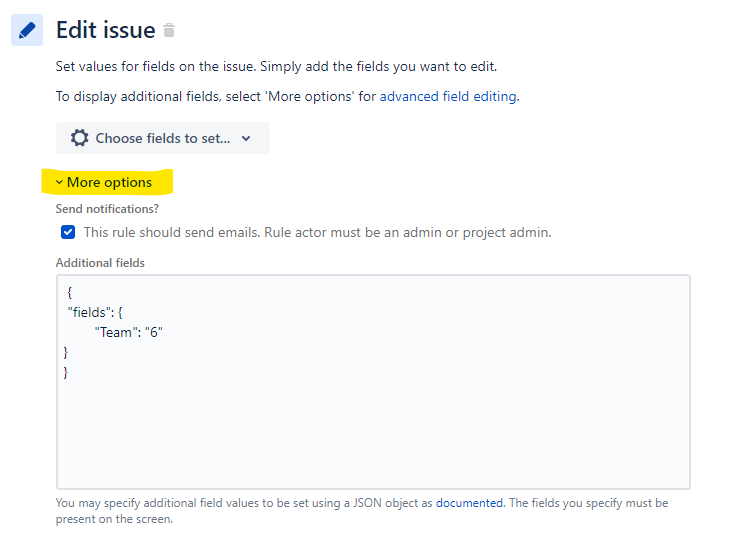Click the Additional fields label
This screenshot has width=738, height=554.
(100, 263)
